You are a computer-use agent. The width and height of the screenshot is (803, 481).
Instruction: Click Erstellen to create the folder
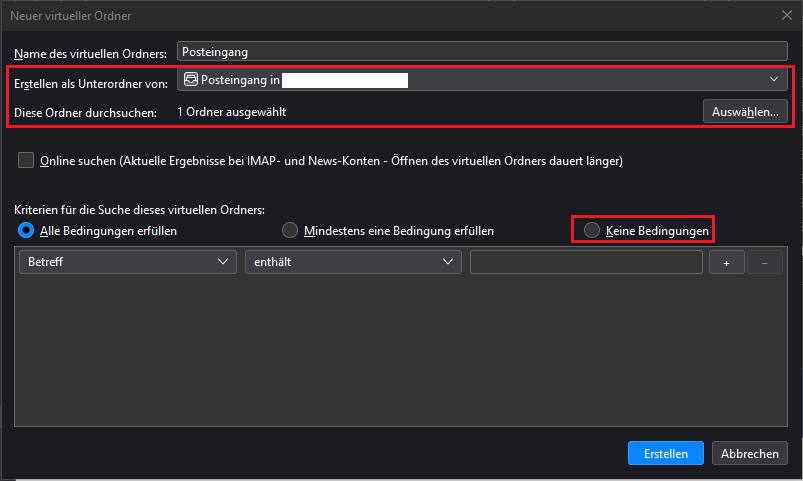[666, 453]
